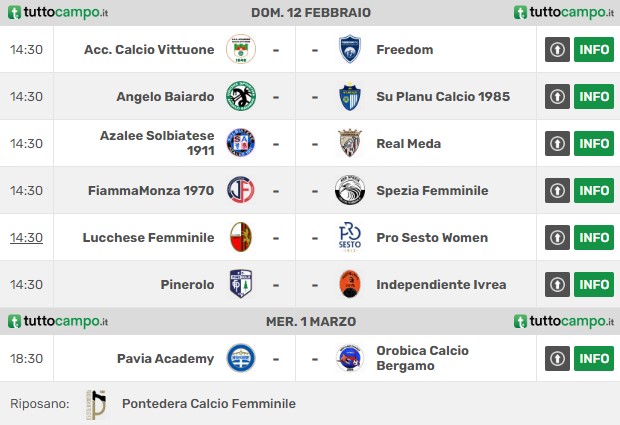Screen dimensions: 620x425
Task: Click the Real Meda crowned crest
Action: click(x=350, y=143)
